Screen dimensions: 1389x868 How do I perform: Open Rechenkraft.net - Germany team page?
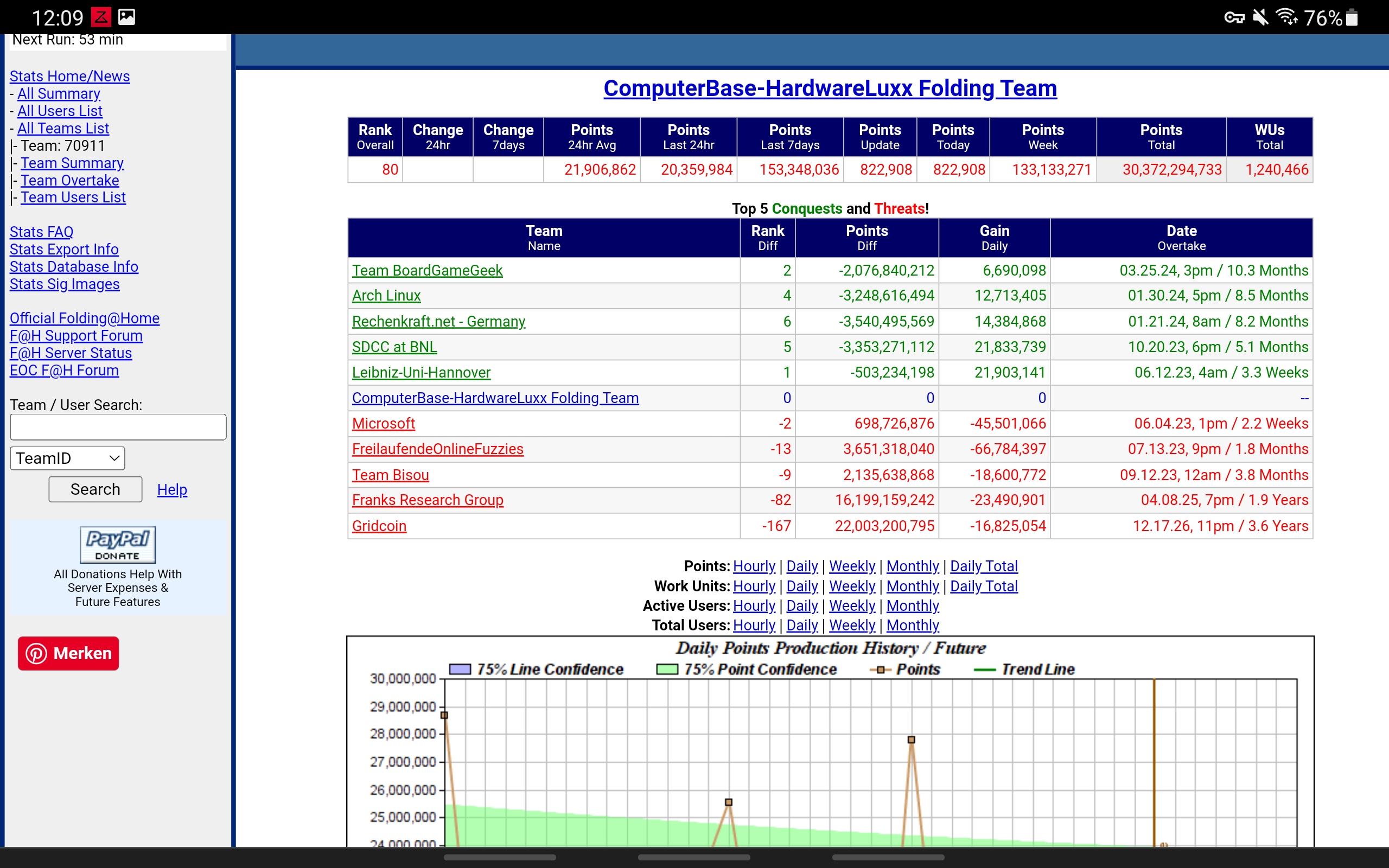point(438,322)
